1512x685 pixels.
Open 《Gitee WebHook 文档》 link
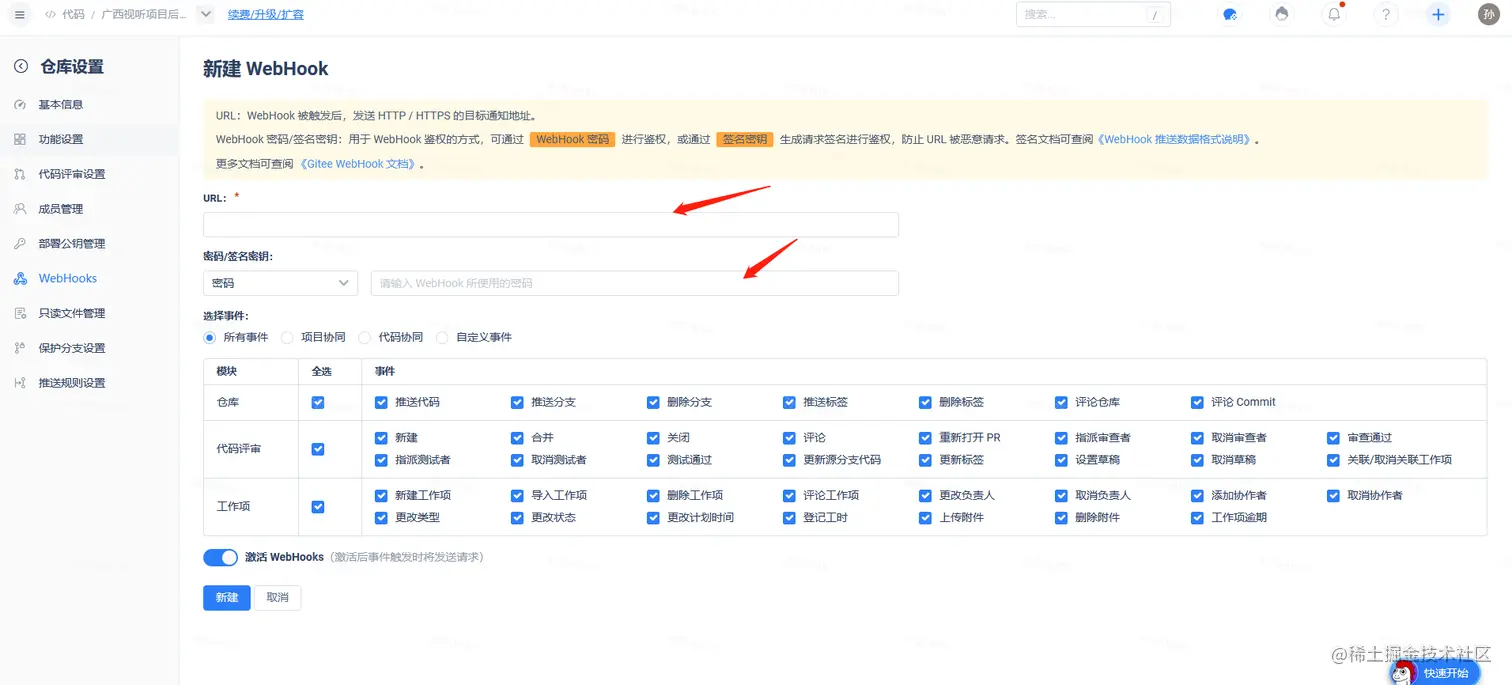point(357,164)
